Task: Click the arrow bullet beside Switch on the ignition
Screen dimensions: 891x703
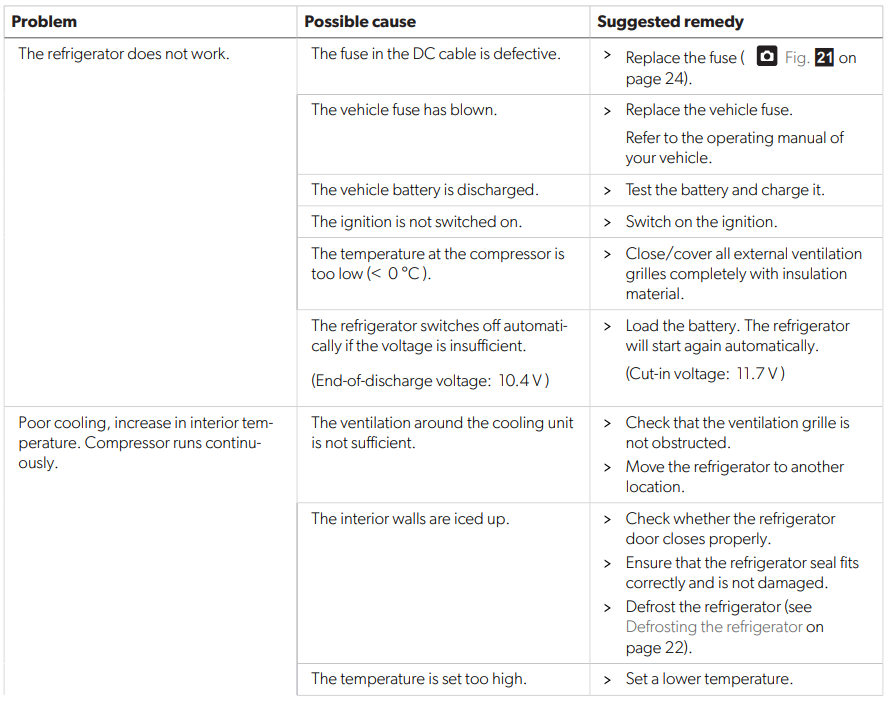Action: 608,222
